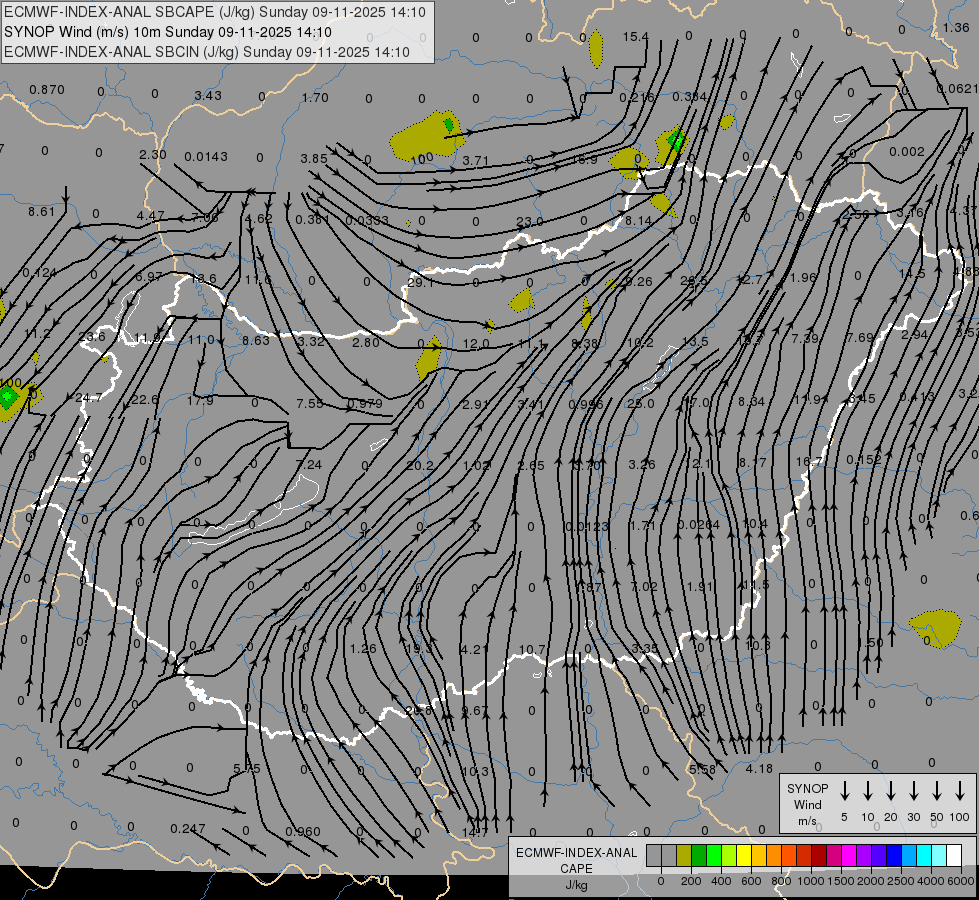Click the map value '25.0'

pos(641,404)
